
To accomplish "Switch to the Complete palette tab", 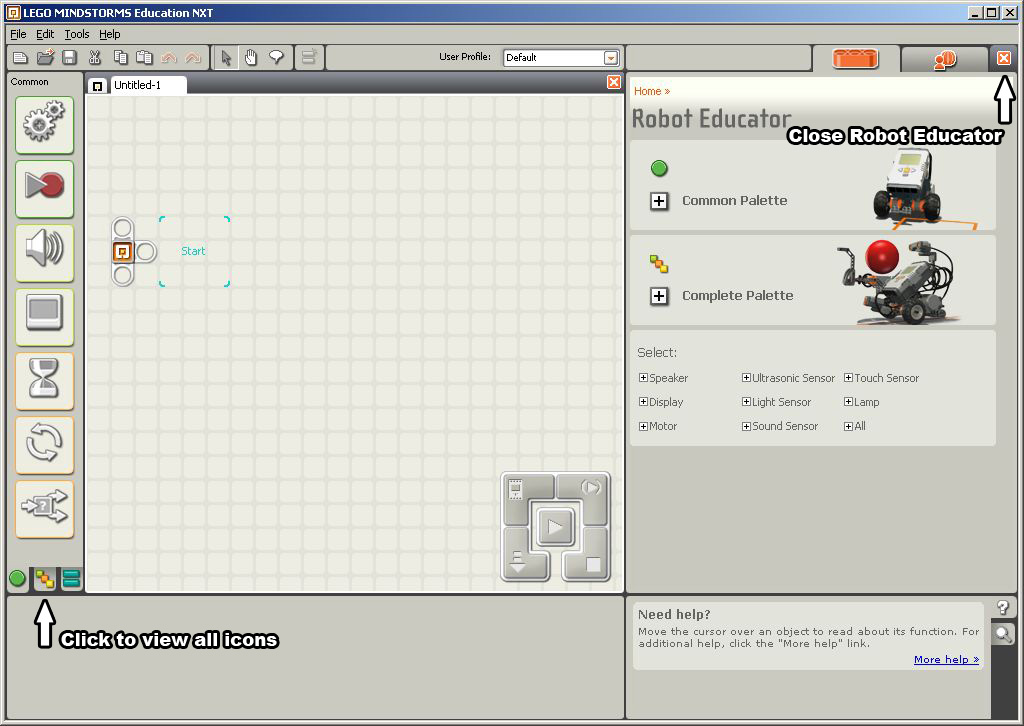I will [x=45, y=578].
